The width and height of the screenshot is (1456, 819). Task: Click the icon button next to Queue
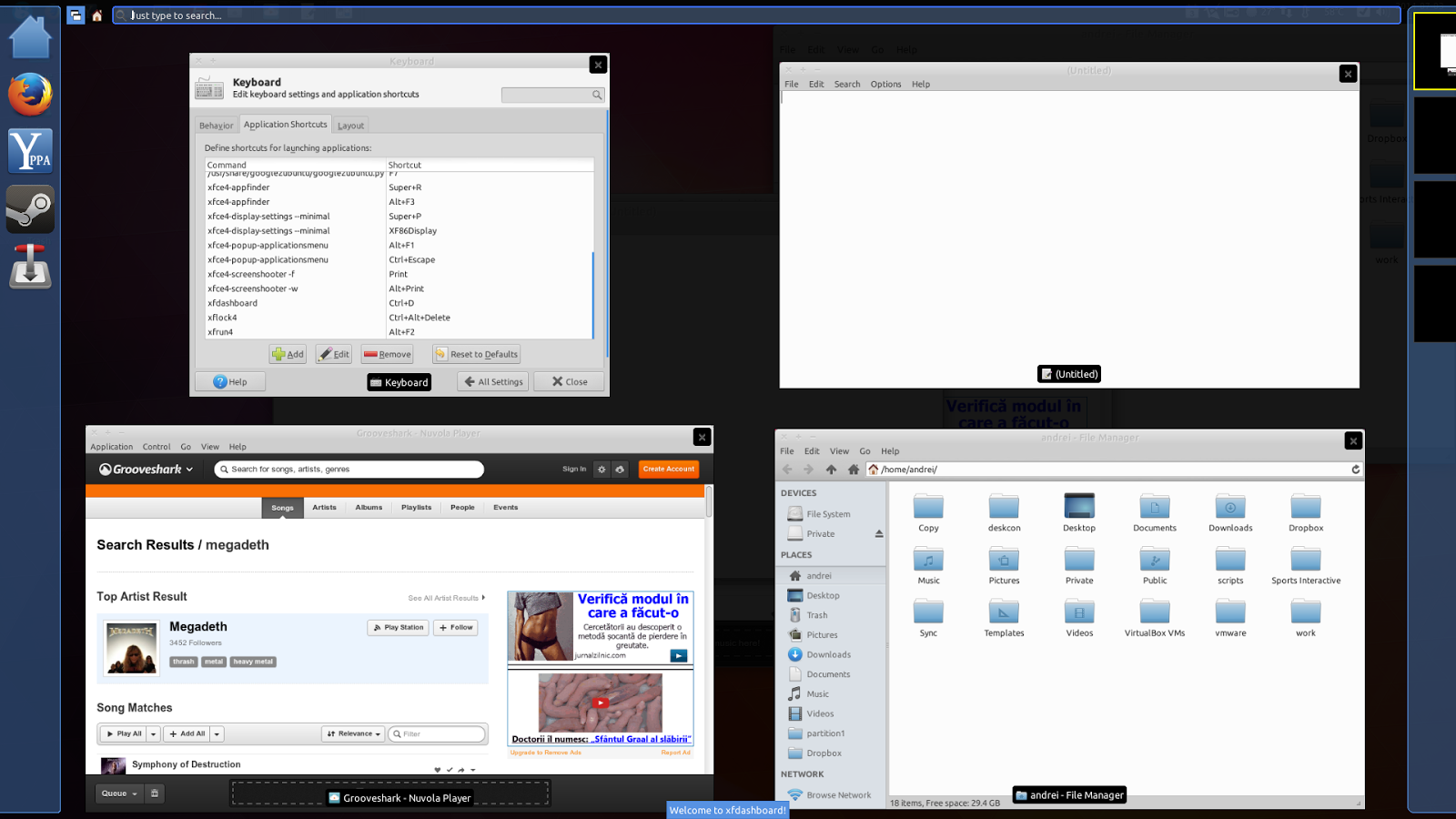[x=155, y=794]
